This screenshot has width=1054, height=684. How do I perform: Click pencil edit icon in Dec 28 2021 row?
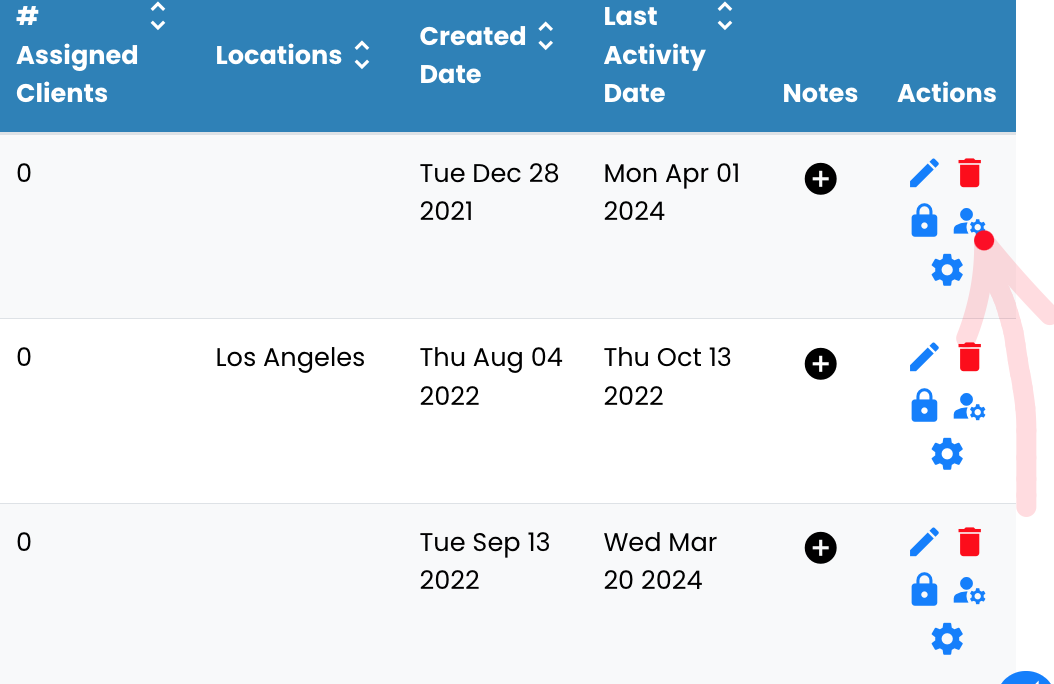(x=924, y=173)
